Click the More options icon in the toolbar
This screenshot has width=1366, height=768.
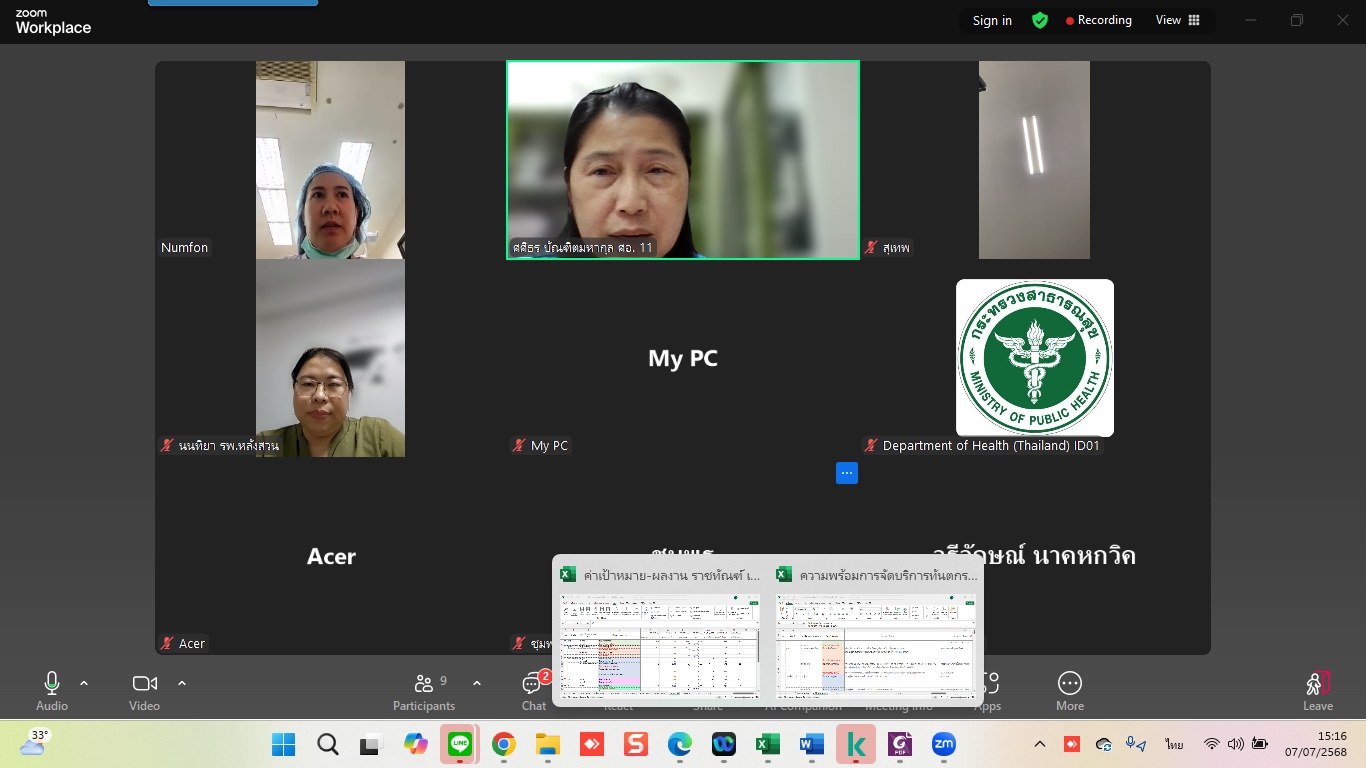pos(1069,691)
